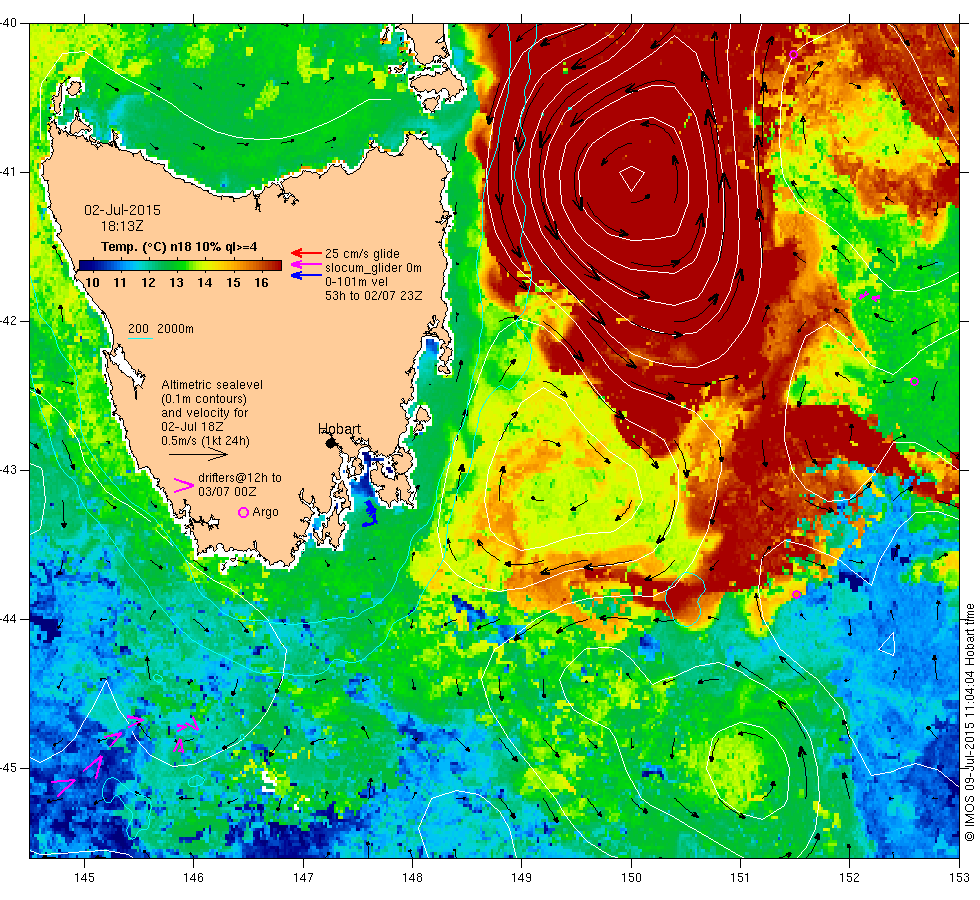Click latitude axis label '-45'

(x=9, y=768)
